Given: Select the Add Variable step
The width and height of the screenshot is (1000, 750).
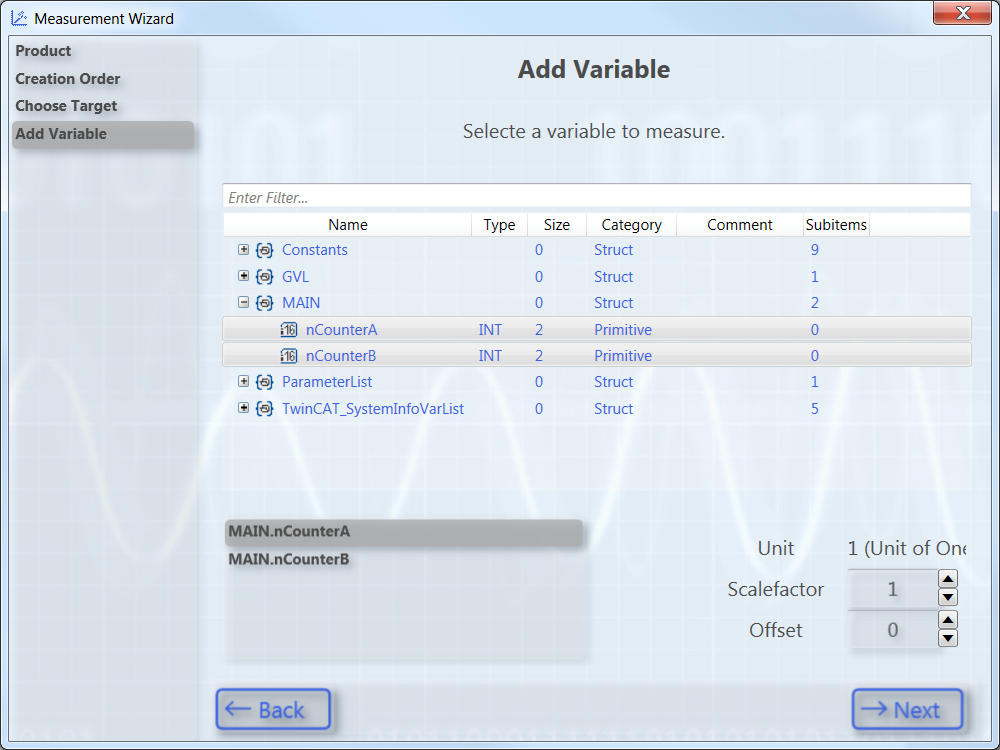Looking at the screenshot, I should click(103, 135).
